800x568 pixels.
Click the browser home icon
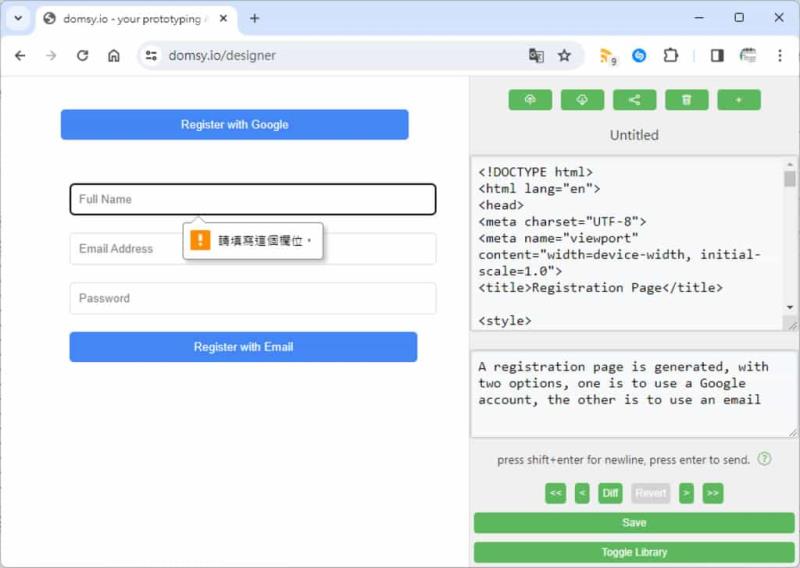[x=114, y=56]
